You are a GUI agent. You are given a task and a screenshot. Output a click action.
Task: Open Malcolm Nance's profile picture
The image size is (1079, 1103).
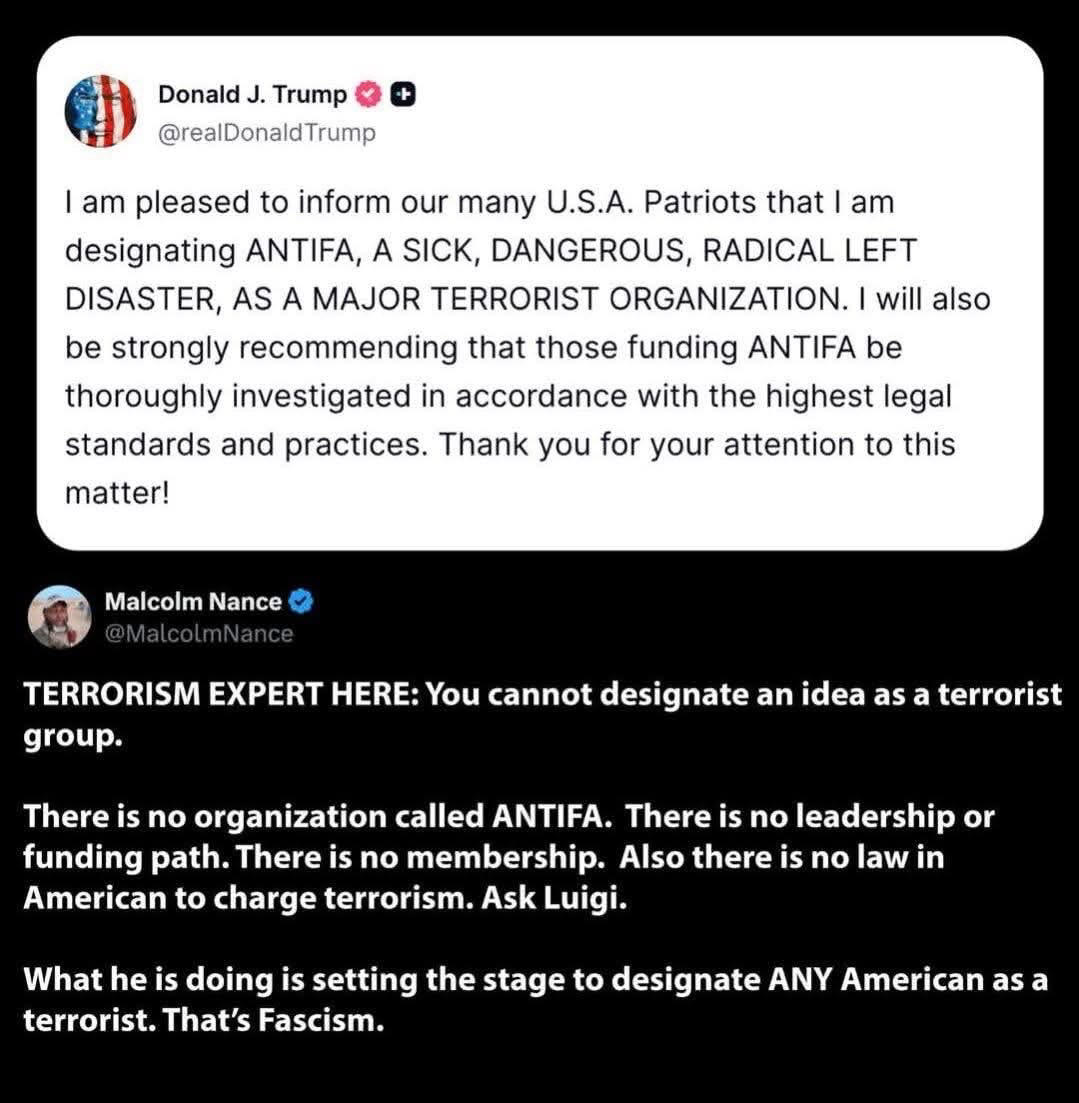60,616
